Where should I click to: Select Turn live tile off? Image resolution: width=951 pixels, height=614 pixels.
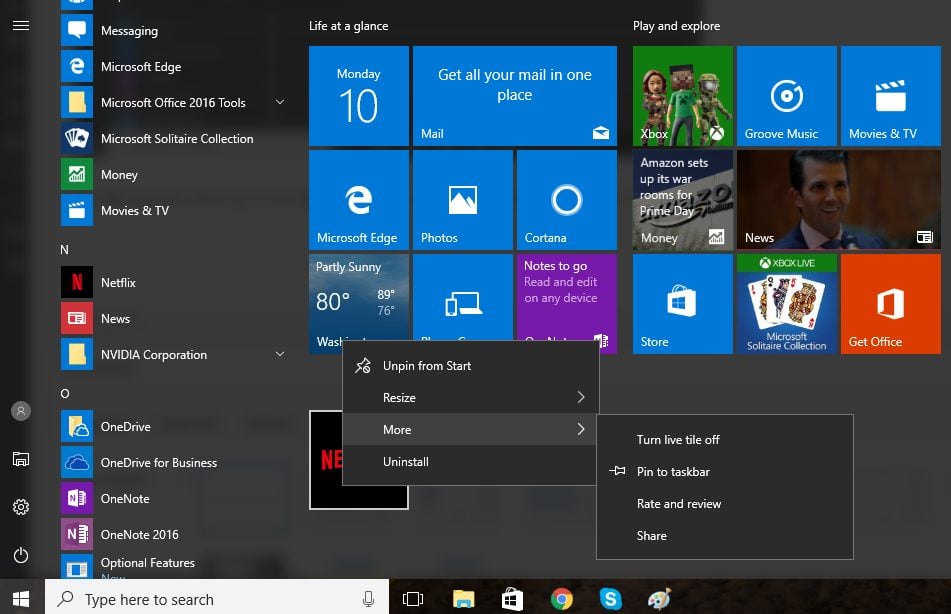tap(725, 440)
